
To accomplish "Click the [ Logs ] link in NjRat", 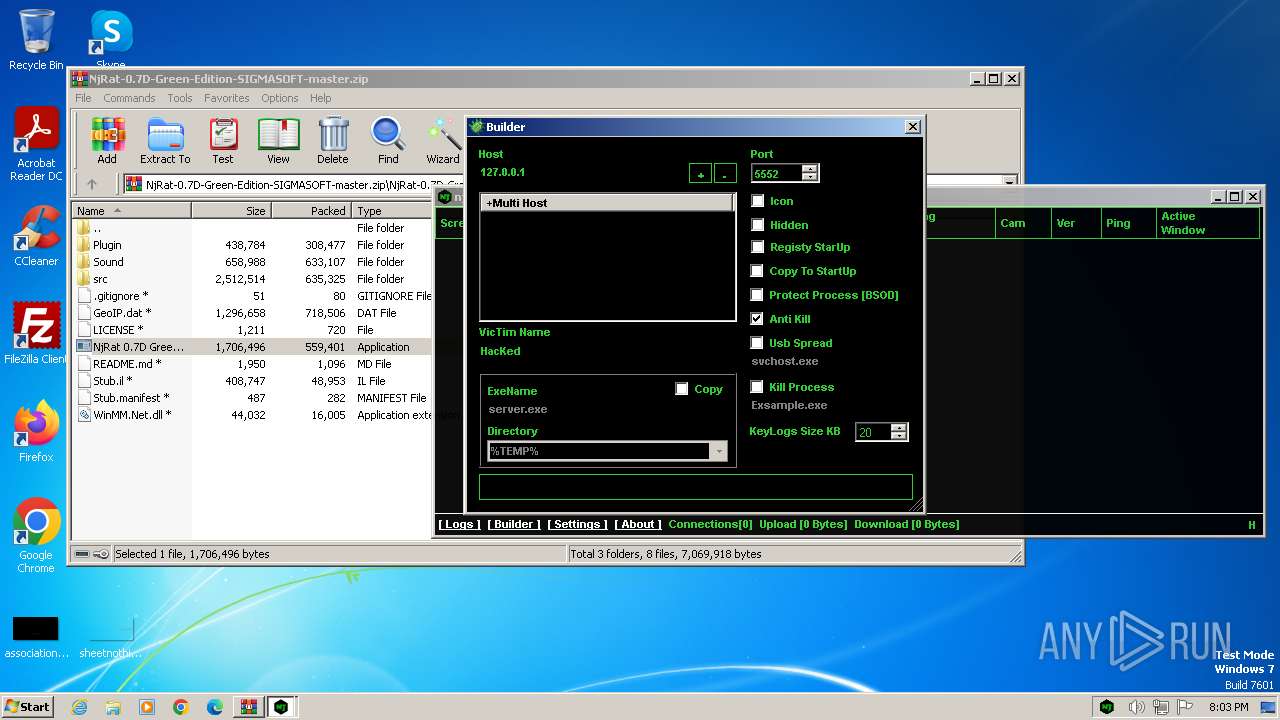I will point(459,524).
